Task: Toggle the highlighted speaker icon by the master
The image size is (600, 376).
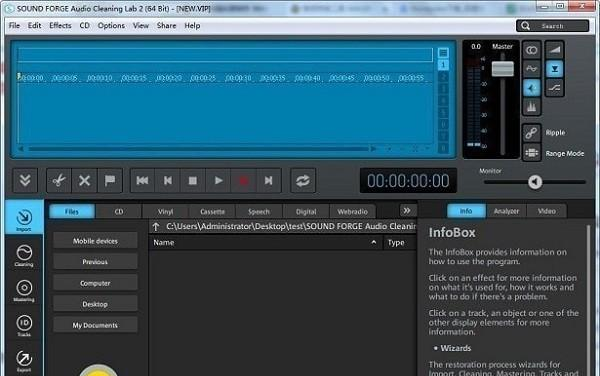Action: click(x=532, y=88)
